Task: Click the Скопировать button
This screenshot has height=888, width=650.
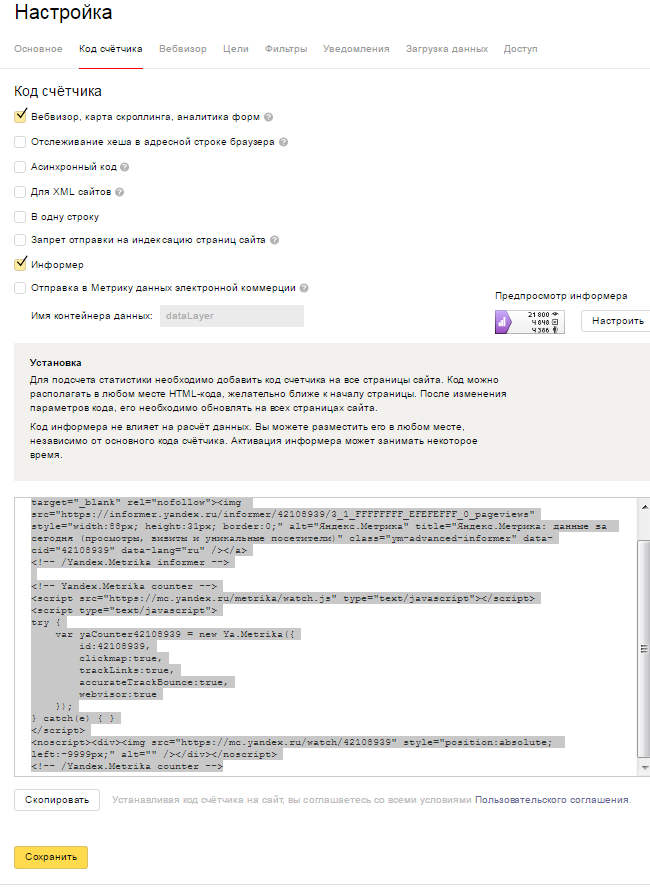Action: (57, 800)
